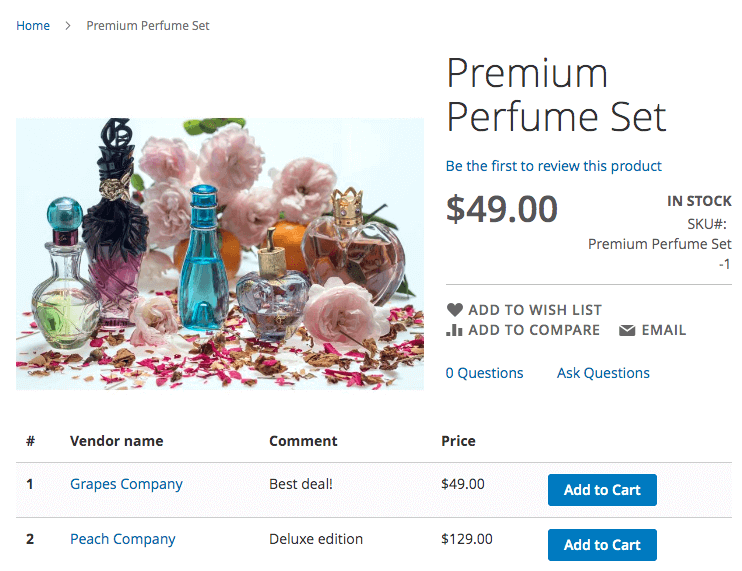Open the Peach Company vendor page
The height and width of the screenshot is (571, 742).
coord(122,539)
